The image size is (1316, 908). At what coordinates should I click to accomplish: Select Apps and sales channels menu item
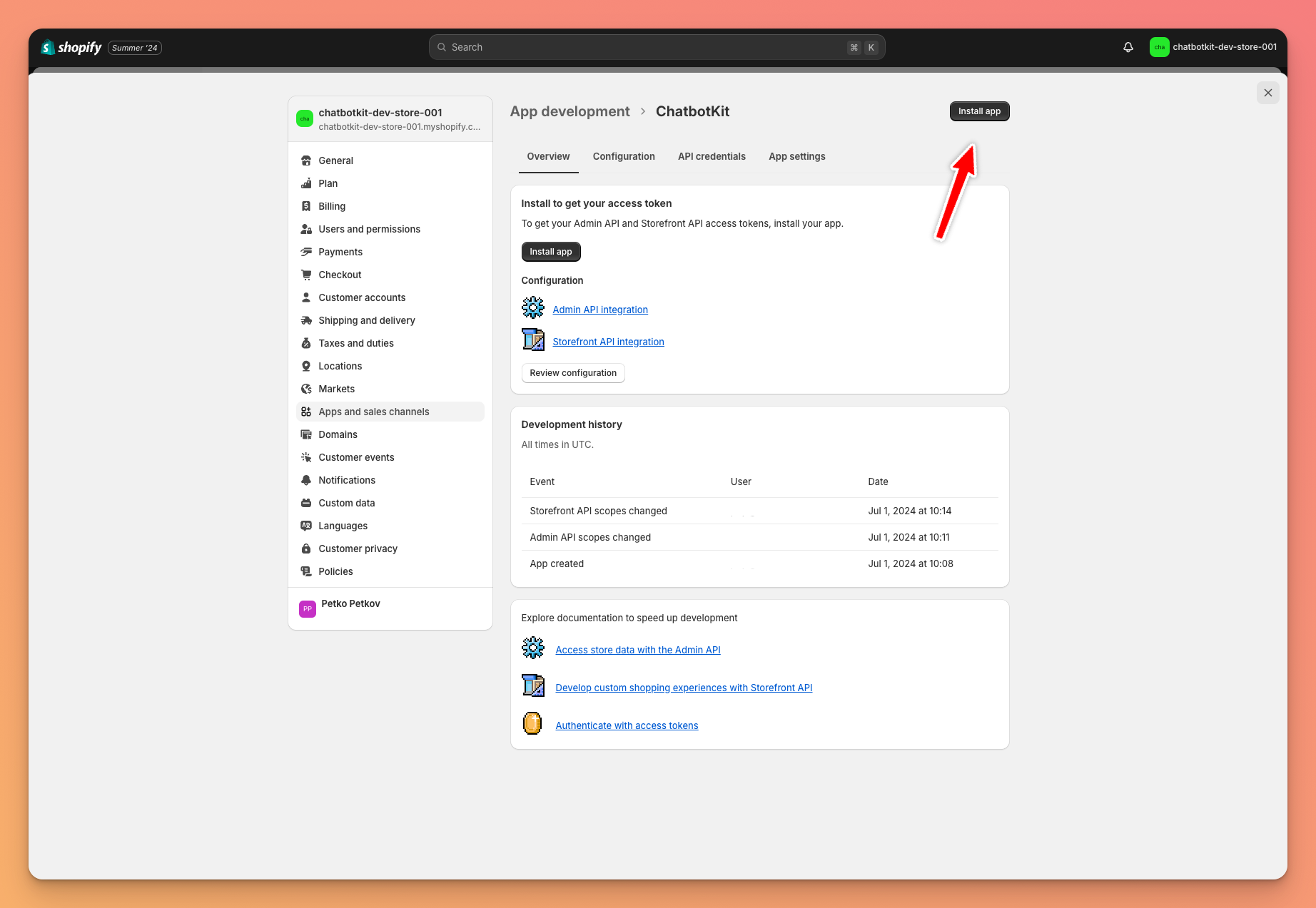tap(390, 412)
